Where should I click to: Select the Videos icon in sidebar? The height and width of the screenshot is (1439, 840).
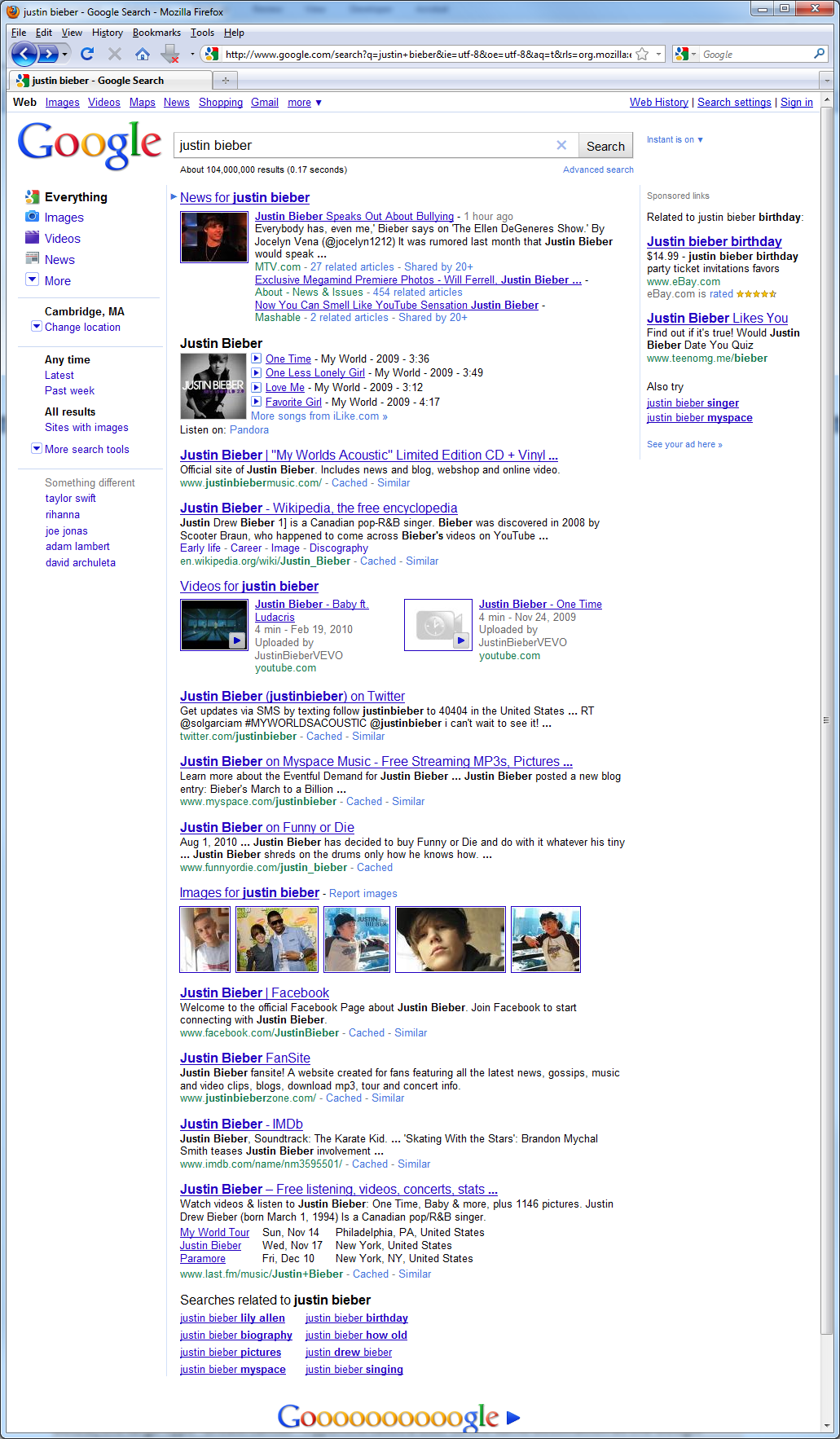32,238
